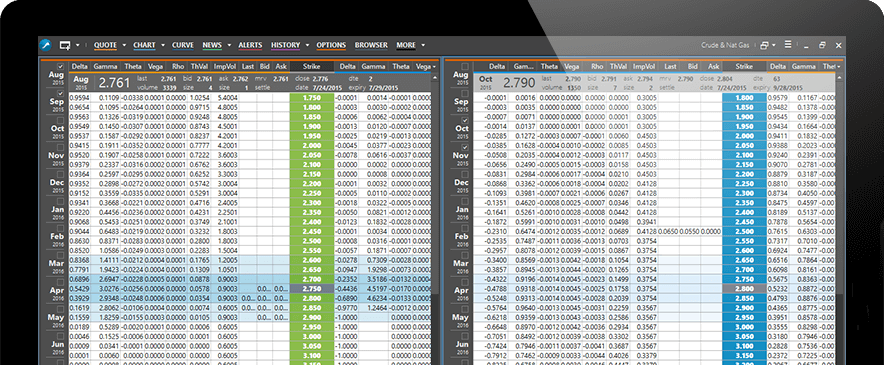Viewport: 884px width, 365px height.
Task: Select blue strike cell 3.150
Action: pyautogui.click(x=744, y=355)
